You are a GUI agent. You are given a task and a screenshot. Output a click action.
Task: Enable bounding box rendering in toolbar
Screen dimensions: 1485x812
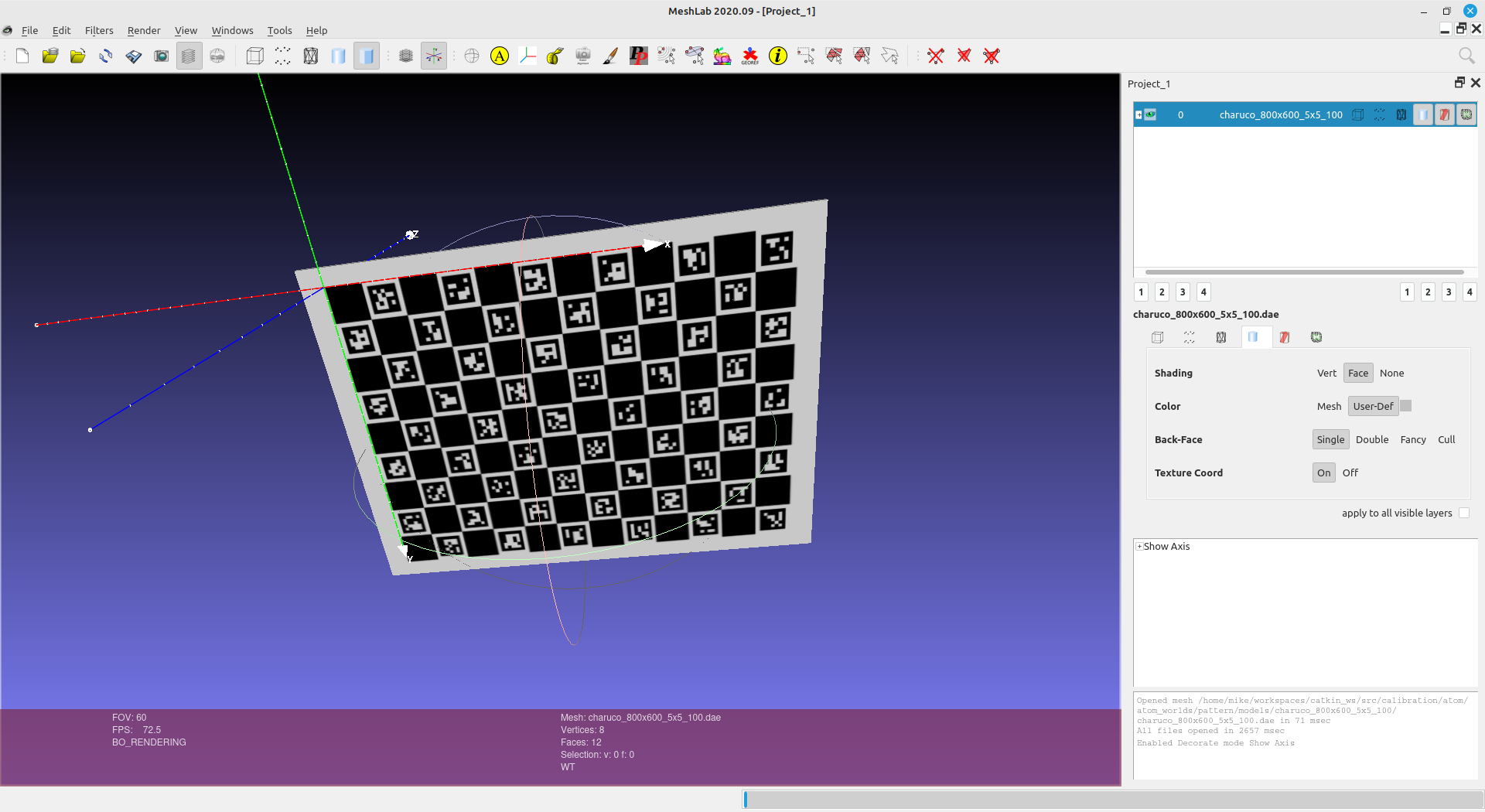254,56
